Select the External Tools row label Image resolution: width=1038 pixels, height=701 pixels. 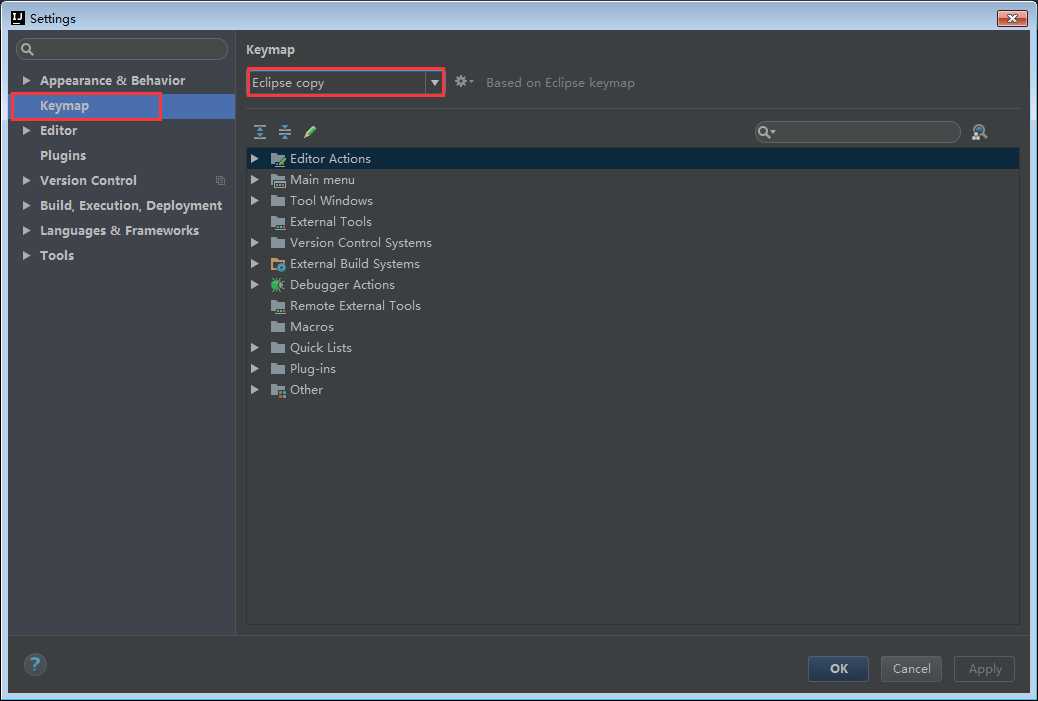[330, 222]
